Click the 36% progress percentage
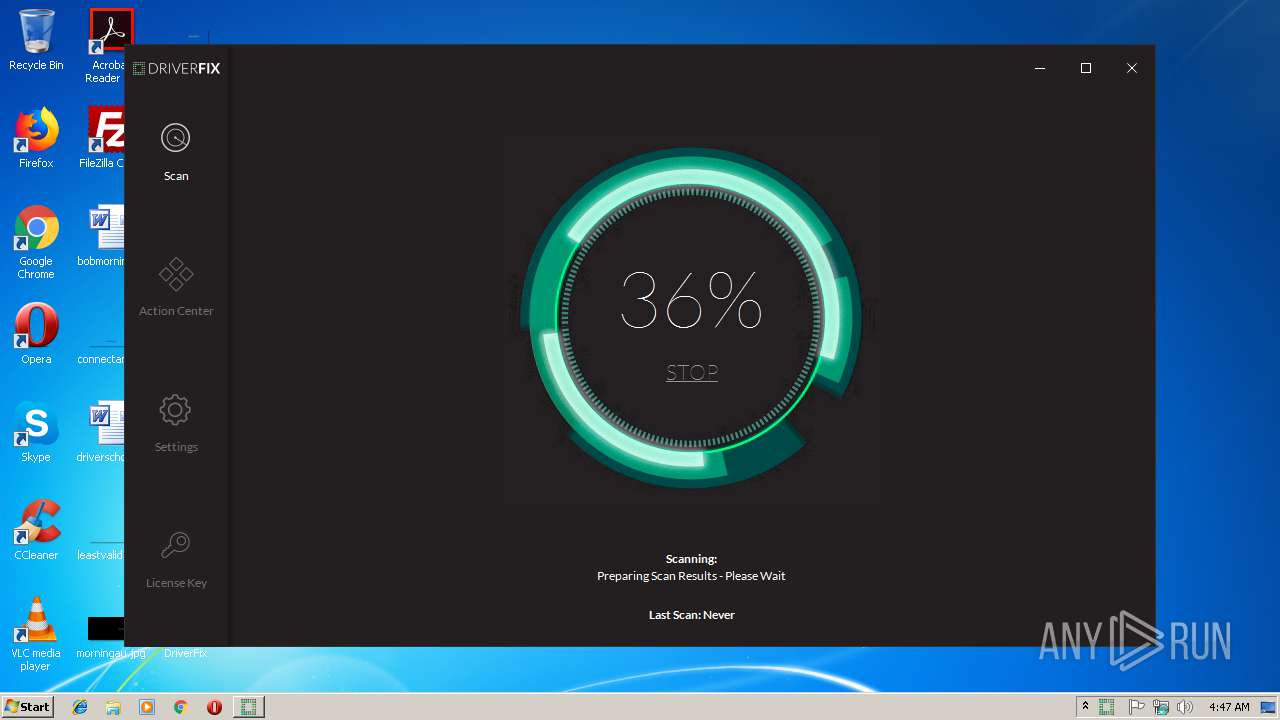The width and height of the screenshot is (1280, 720). tap(691, 300)
